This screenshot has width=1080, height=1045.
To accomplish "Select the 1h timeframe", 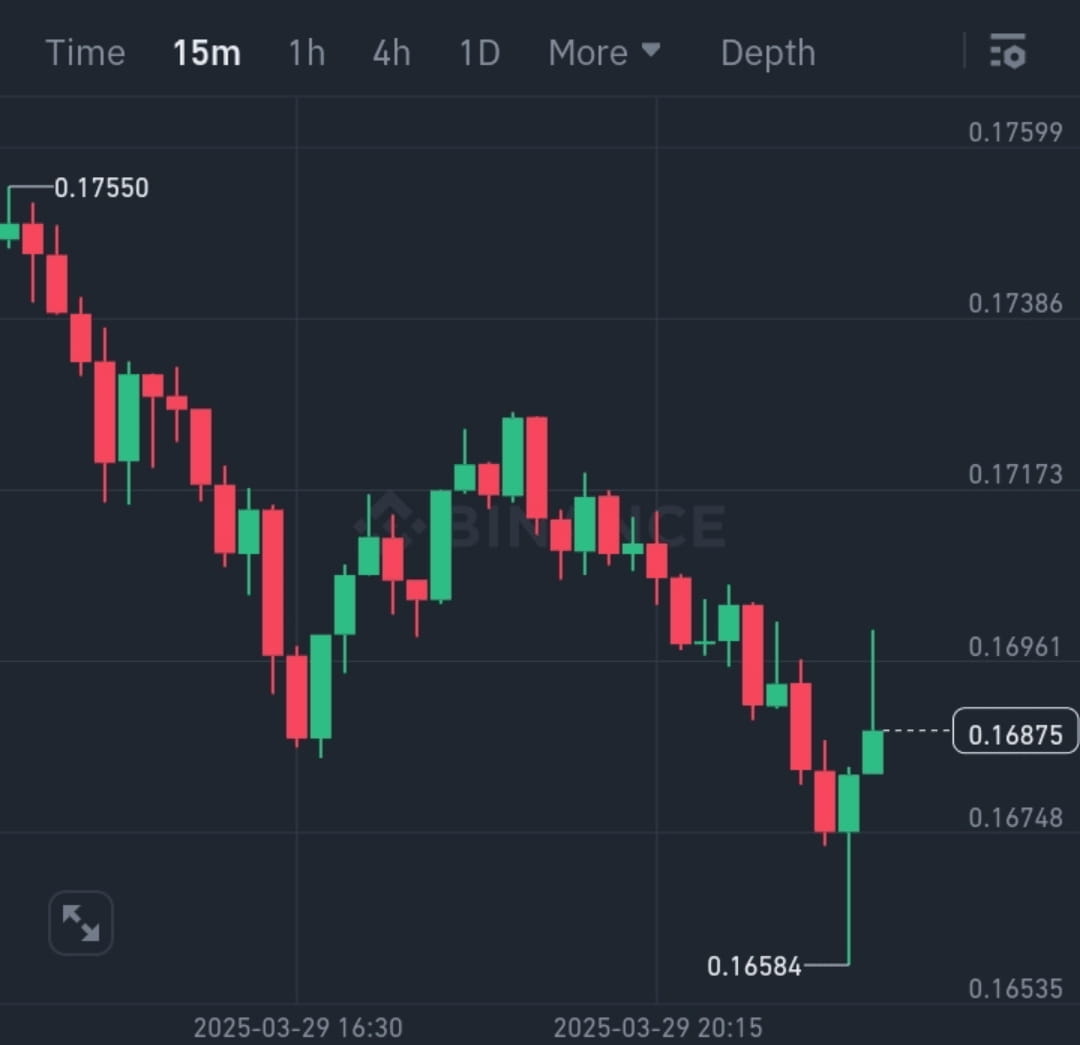I will point(306,53).
